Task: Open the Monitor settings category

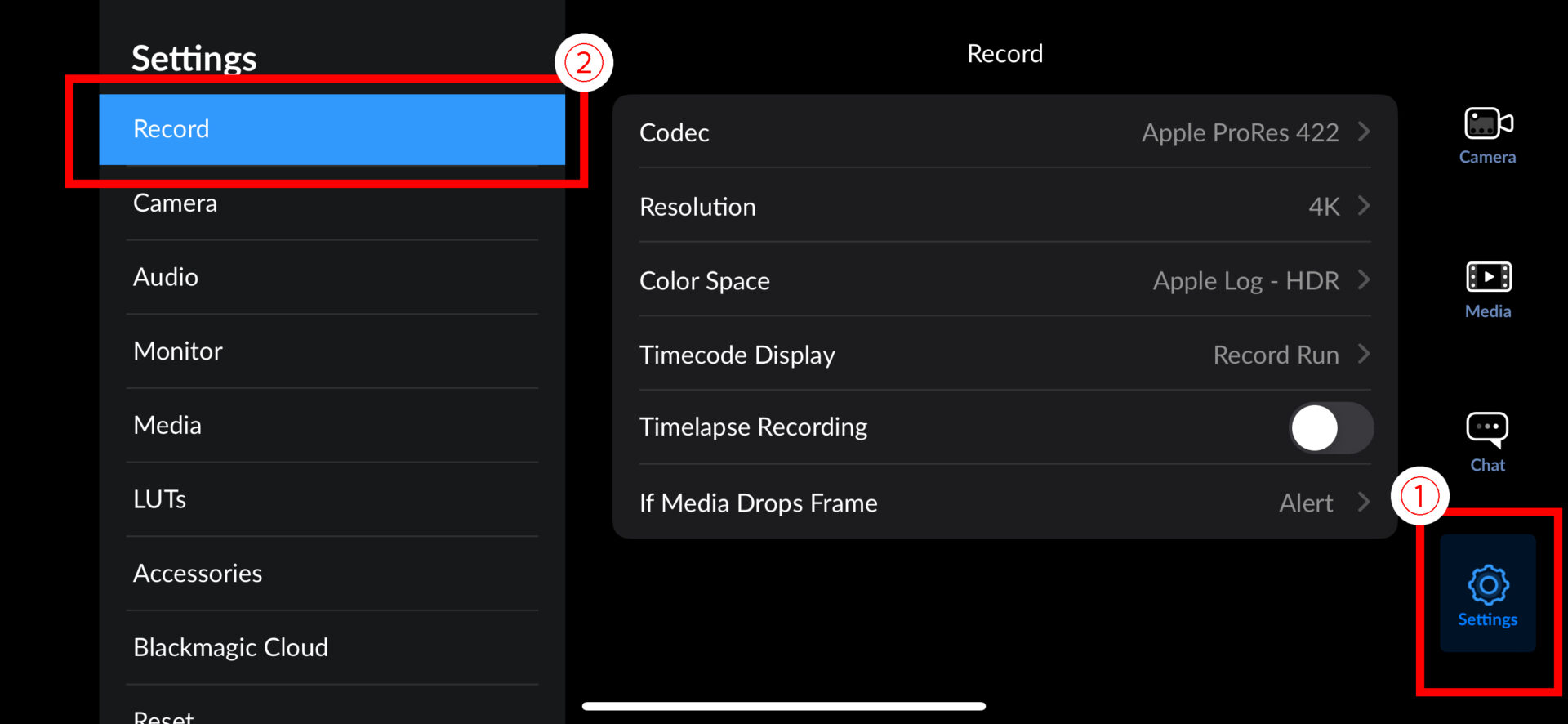Action: pyautogui.click(x=332, y=351)
